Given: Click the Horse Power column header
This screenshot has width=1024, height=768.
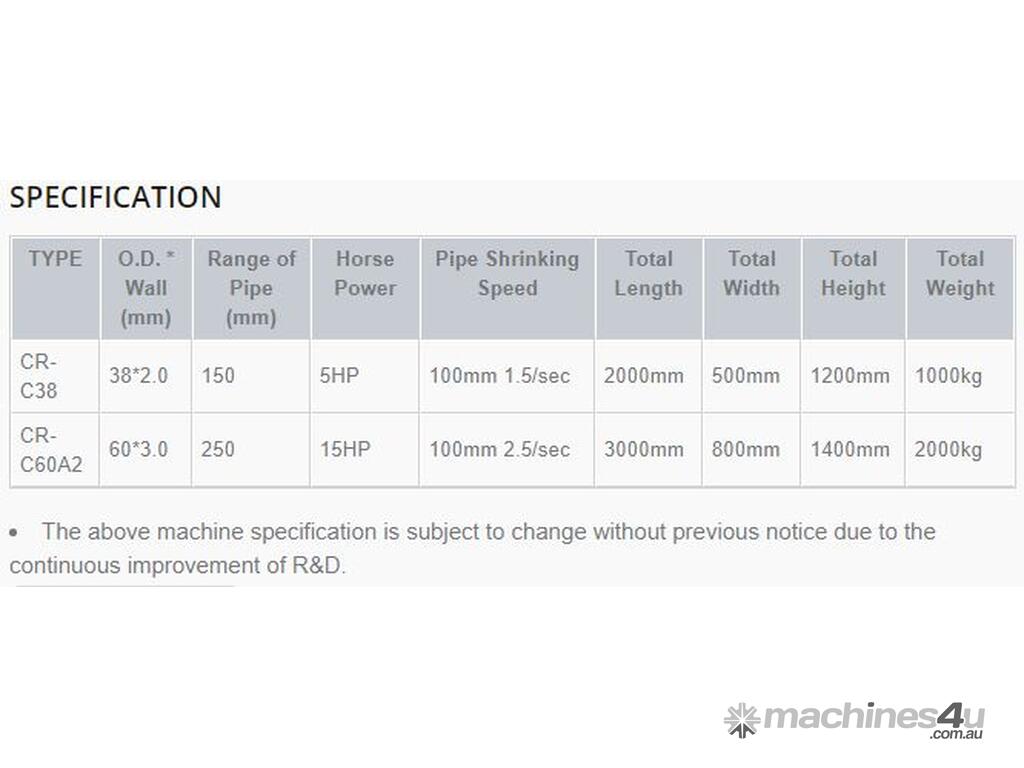Looking at the screenshot, I should [x=365, y=273].
